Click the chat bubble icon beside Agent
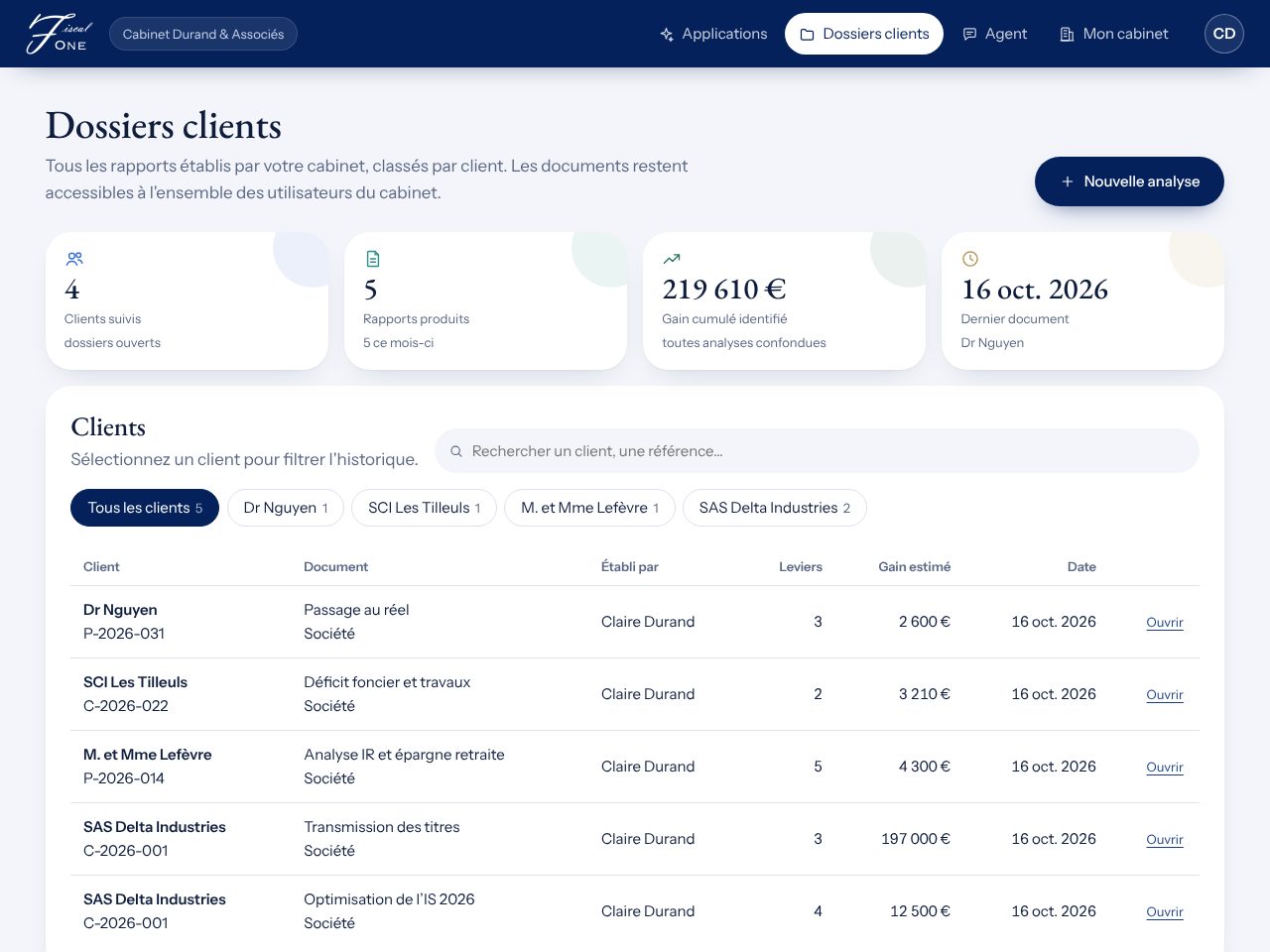The image size is (1270, 952). (969, 35)
